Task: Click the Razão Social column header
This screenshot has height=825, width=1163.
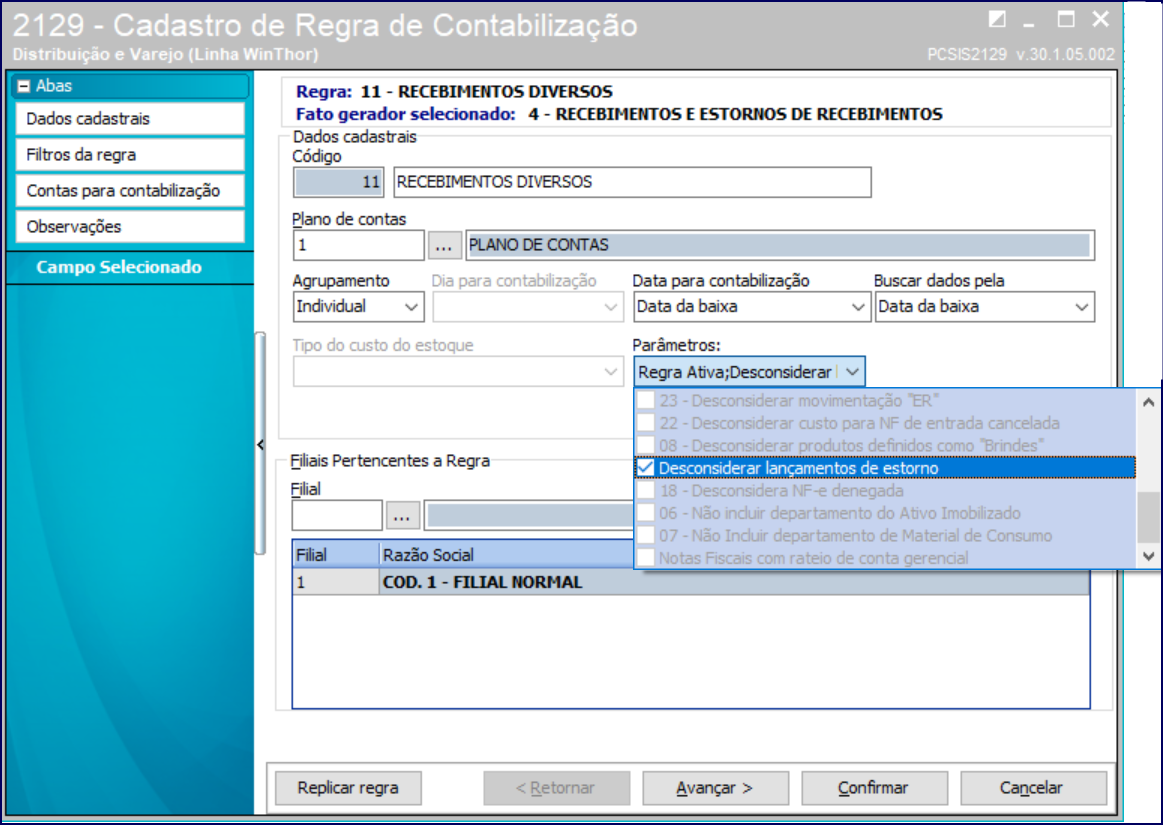Action: point(506,555)
